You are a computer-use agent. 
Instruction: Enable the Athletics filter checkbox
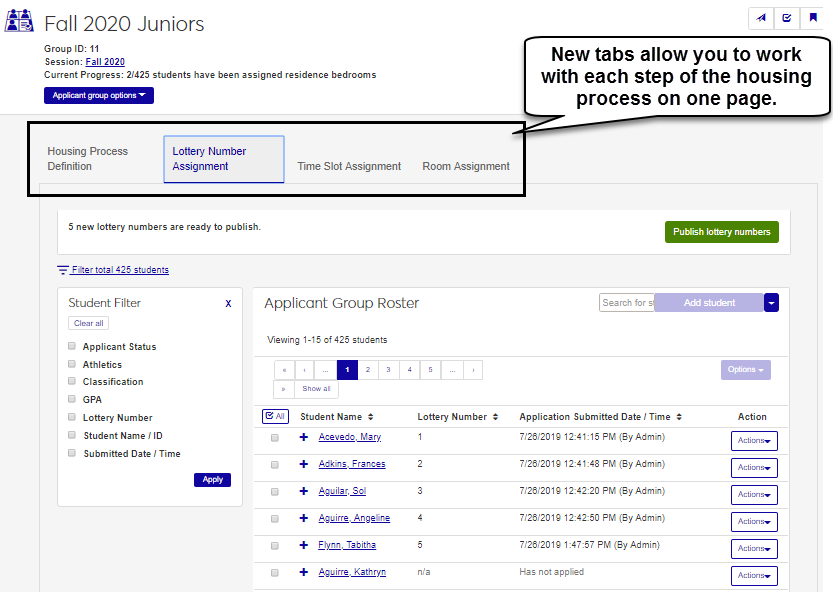[x=71, y=364]
